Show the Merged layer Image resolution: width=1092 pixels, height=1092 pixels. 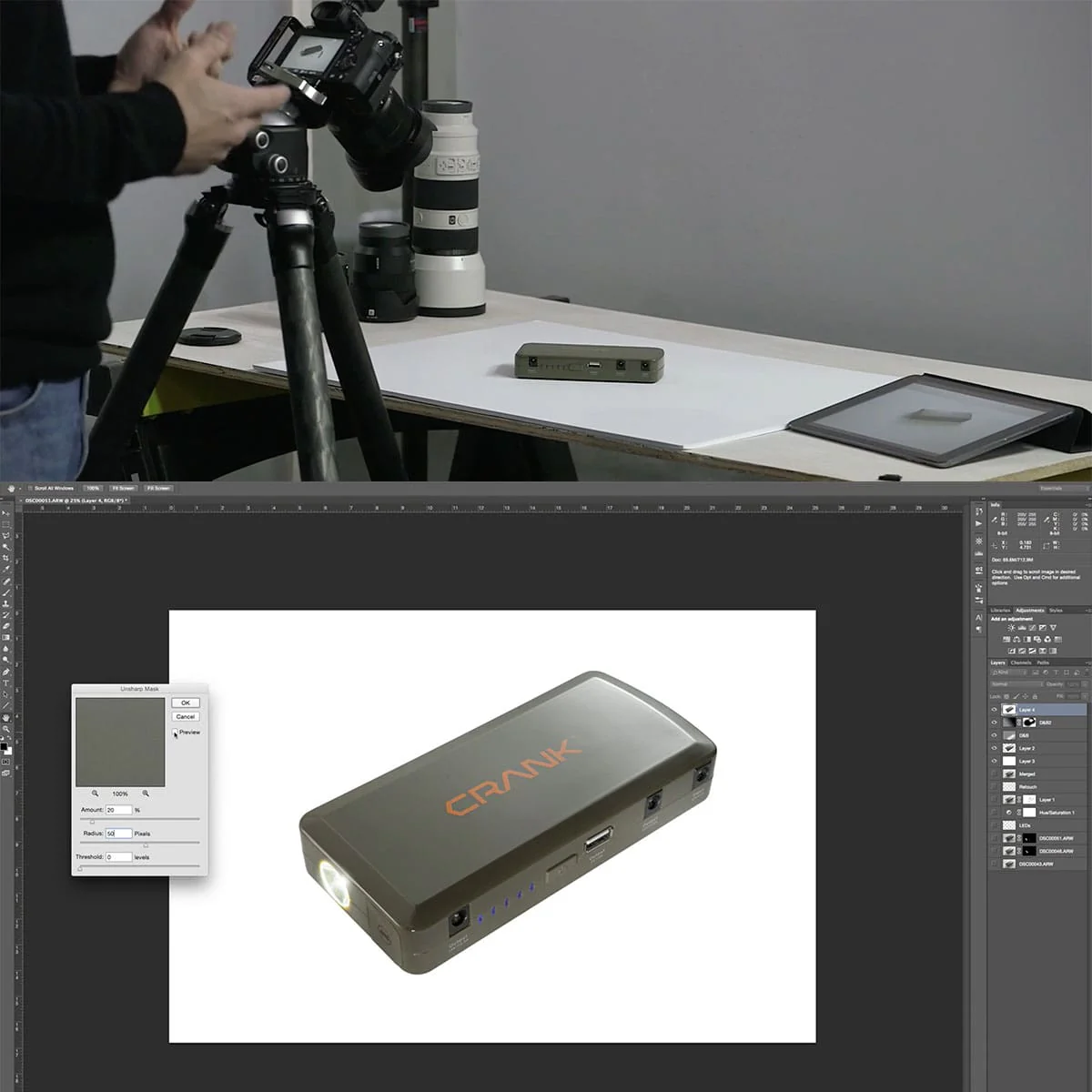coord(994,773)
